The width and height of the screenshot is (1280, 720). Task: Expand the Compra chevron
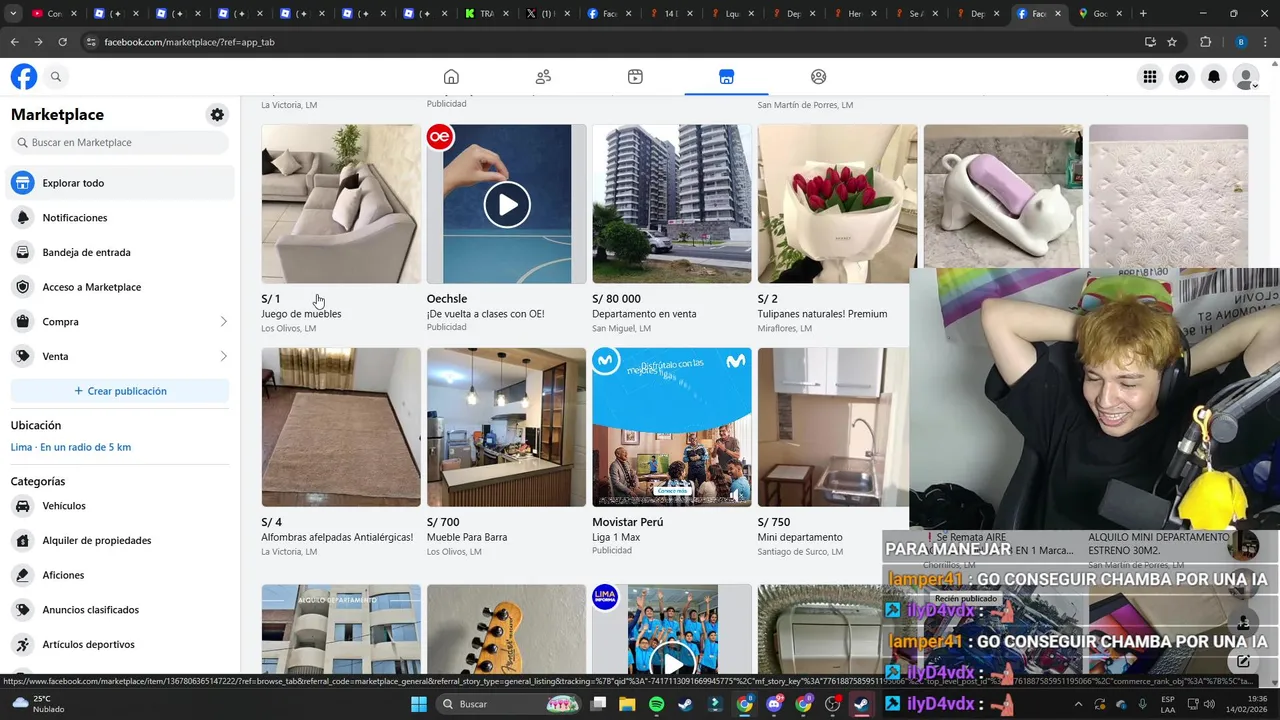point(223,322)
